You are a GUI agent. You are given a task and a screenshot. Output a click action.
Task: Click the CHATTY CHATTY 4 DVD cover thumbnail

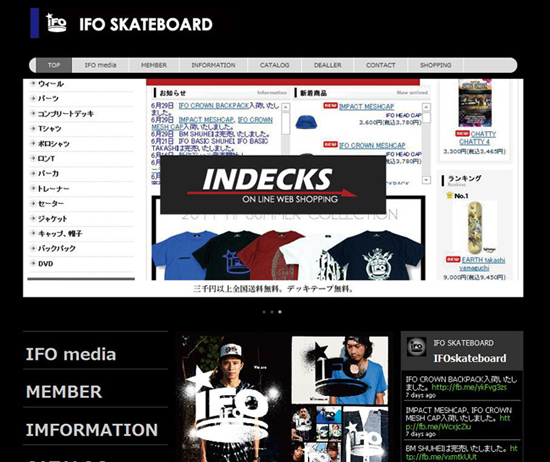(475, 103)
